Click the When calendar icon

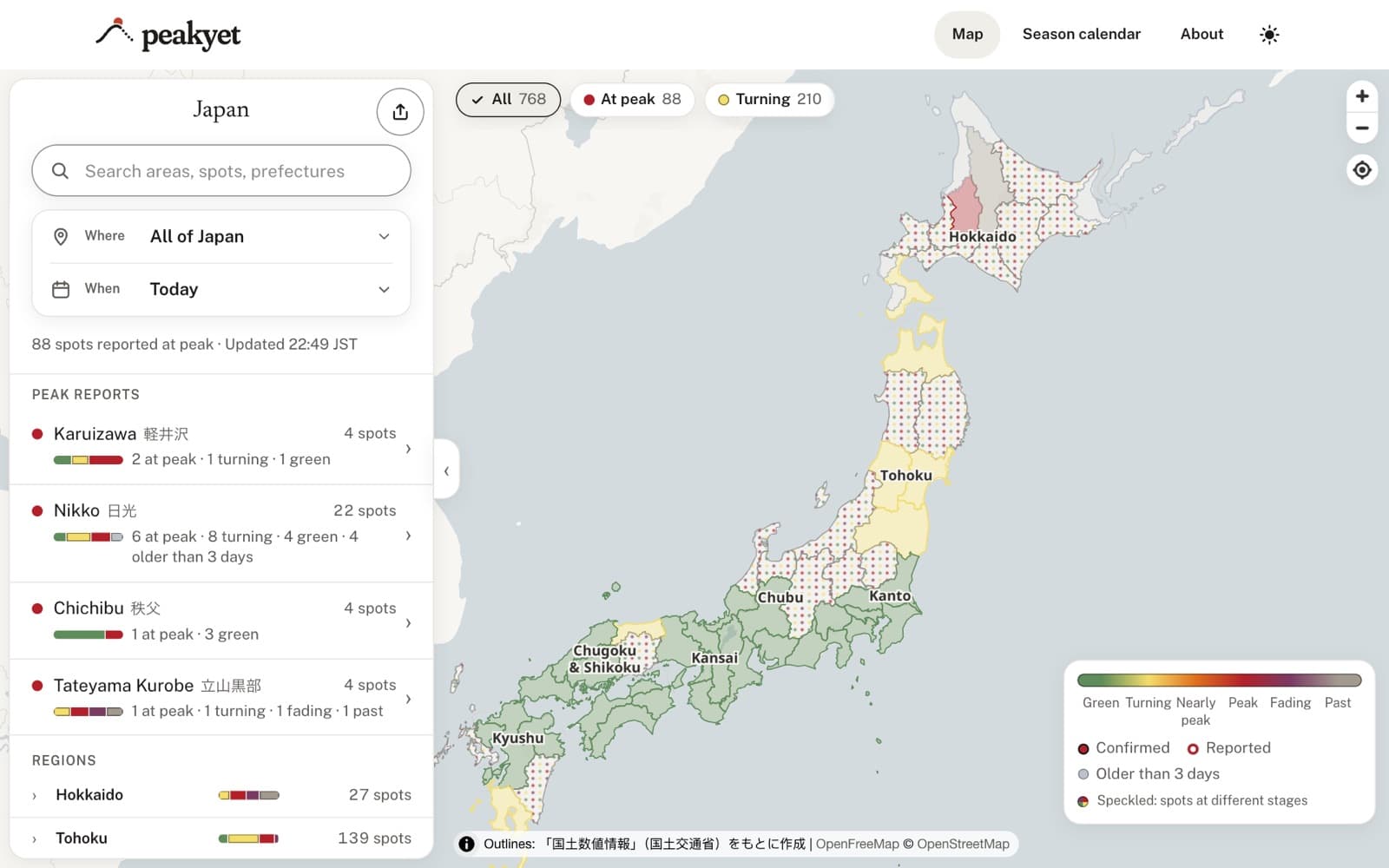tap(61, 289)
